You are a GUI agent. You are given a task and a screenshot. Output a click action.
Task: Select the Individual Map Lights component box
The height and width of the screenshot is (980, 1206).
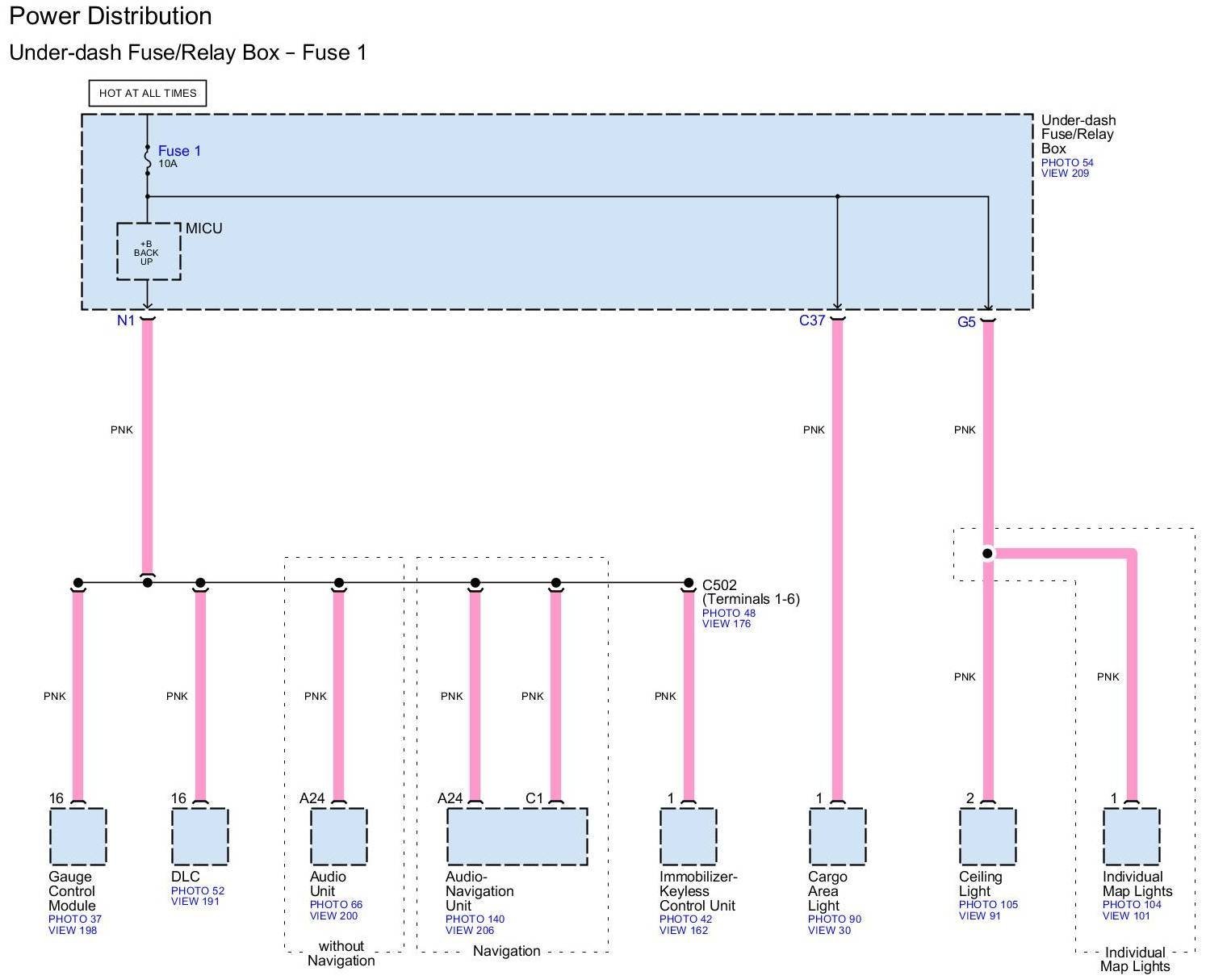[1131, 836]
